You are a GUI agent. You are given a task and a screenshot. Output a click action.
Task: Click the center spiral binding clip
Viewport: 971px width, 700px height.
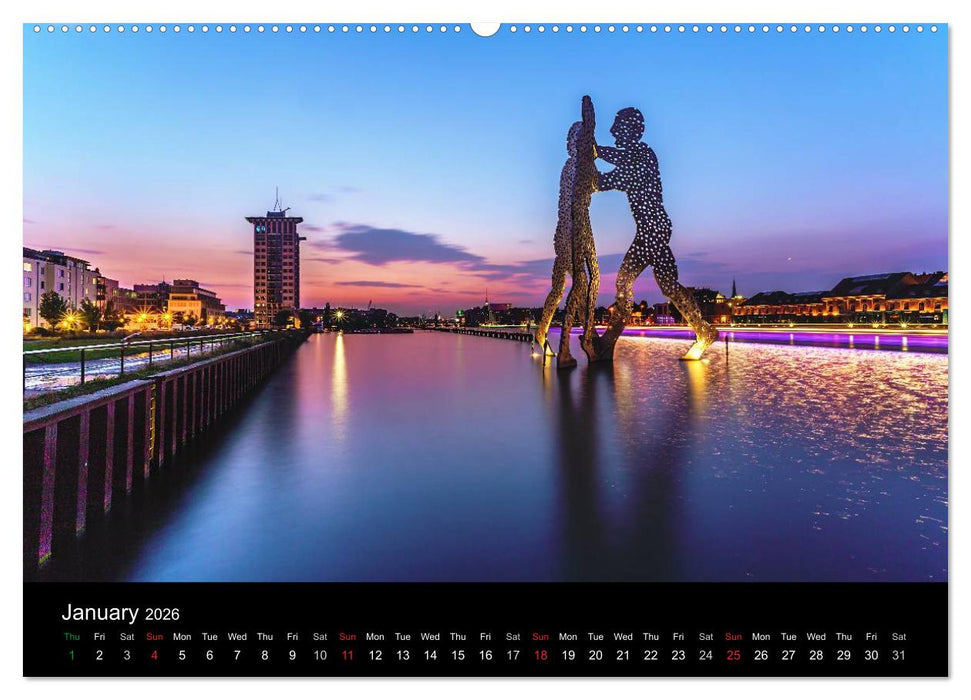point(485,27)
